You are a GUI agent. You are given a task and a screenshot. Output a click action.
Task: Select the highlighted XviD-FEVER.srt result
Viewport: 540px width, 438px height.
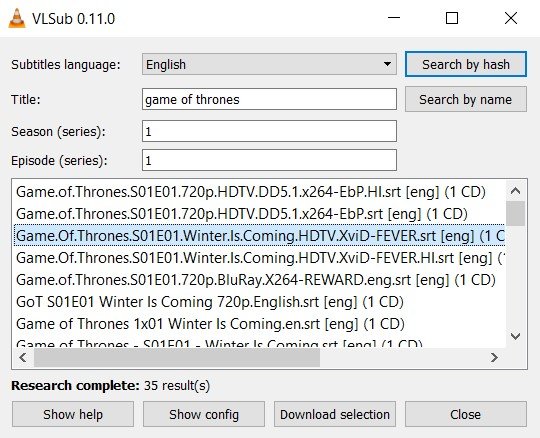point(260,236)
